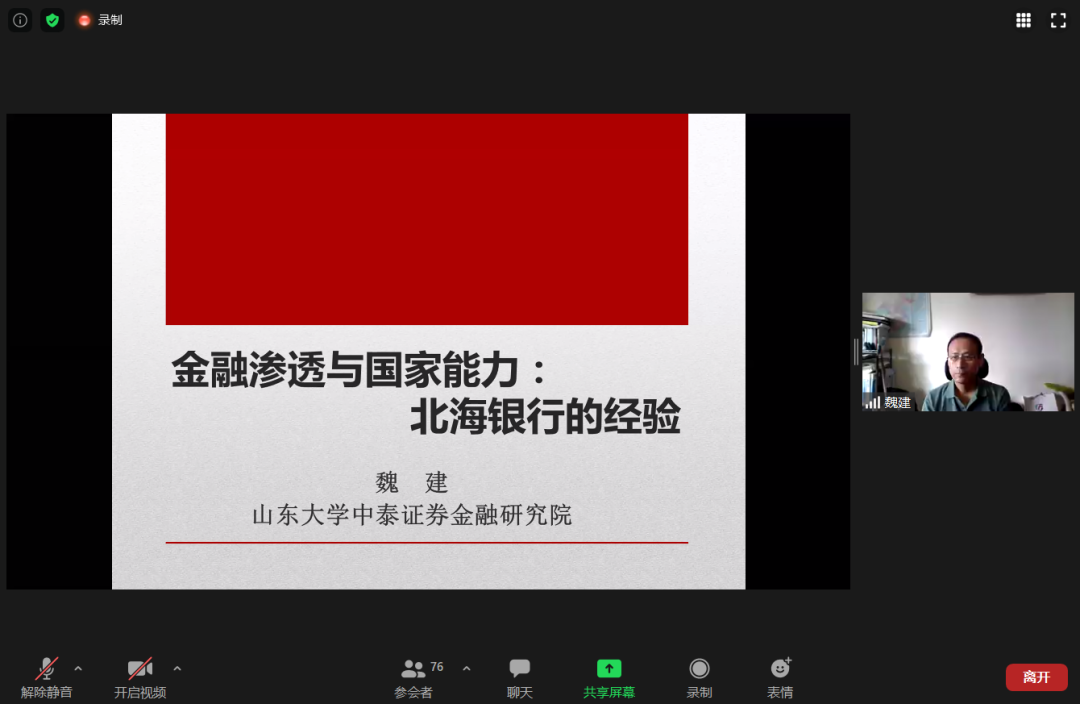
Task: Open the meeting information icon
Action: pos(20,20)
